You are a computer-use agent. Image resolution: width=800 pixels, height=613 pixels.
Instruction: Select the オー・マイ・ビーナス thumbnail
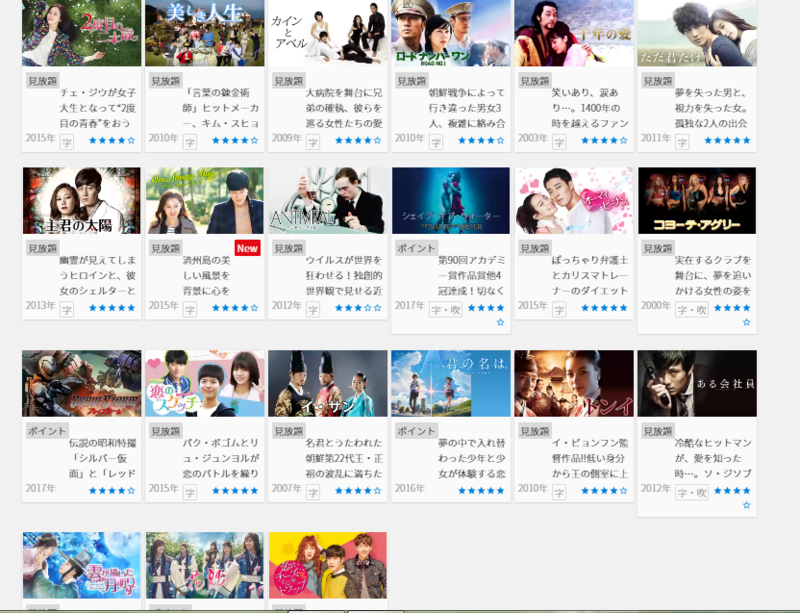[574, 201]
